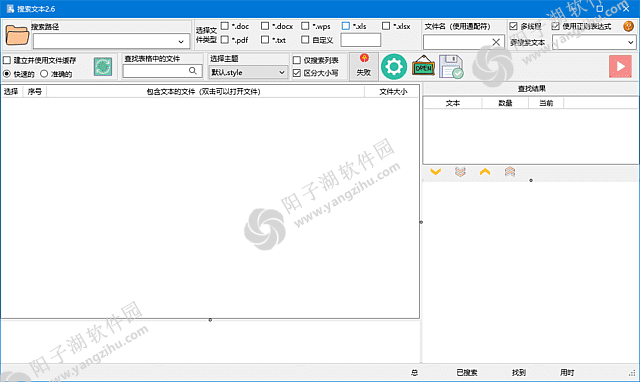Enable the *.doc file type checkbox
Viewport: 640px width, 382px height.
click(x=224, y=26)
